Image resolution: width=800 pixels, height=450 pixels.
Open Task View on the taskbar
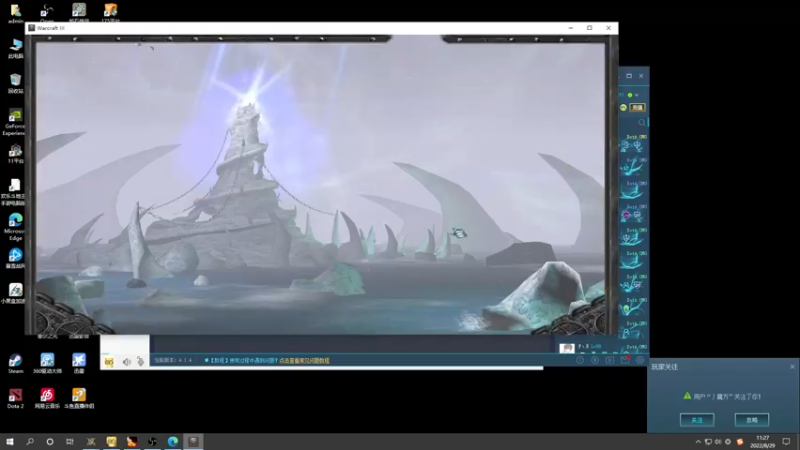pos(70,442)
